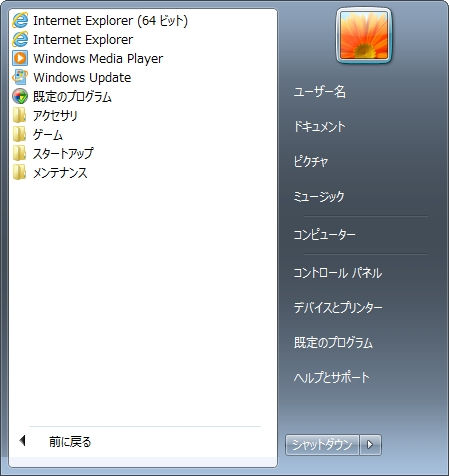
Task: Click the Internet Explorer (64 ビット) icon
Action: click(20, 20)
